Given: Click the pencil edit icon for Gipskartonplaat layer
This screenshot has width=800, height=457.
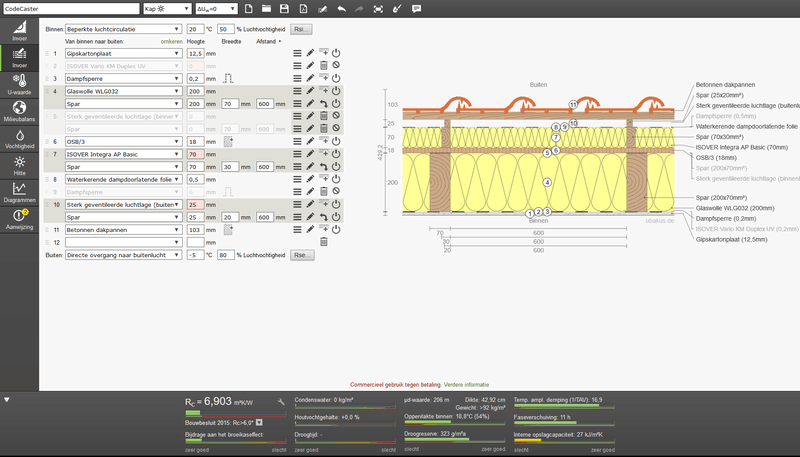Looking at the screenshot, I should [310, 53].
